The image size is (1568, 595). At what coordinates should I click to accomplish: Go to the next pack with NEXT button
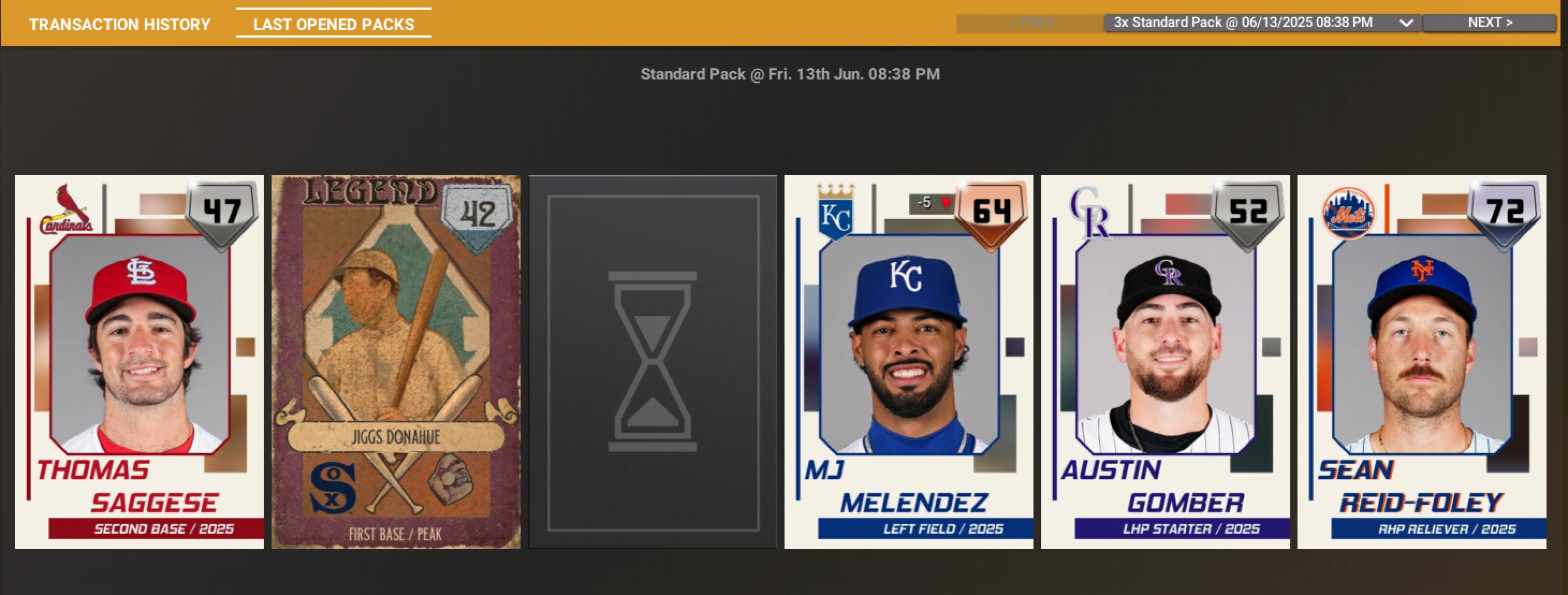coord(1490,23)
